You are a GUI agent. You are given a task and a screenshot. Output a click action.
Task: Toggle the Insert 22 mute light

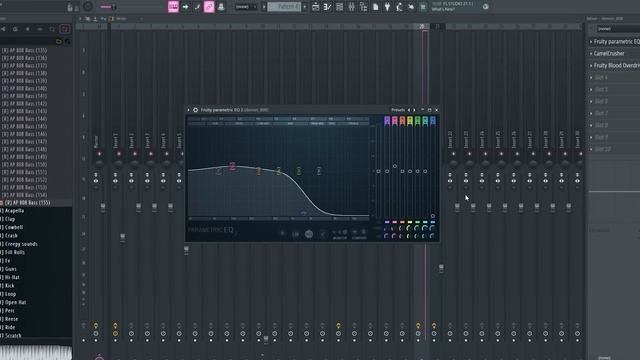[453, 154]
